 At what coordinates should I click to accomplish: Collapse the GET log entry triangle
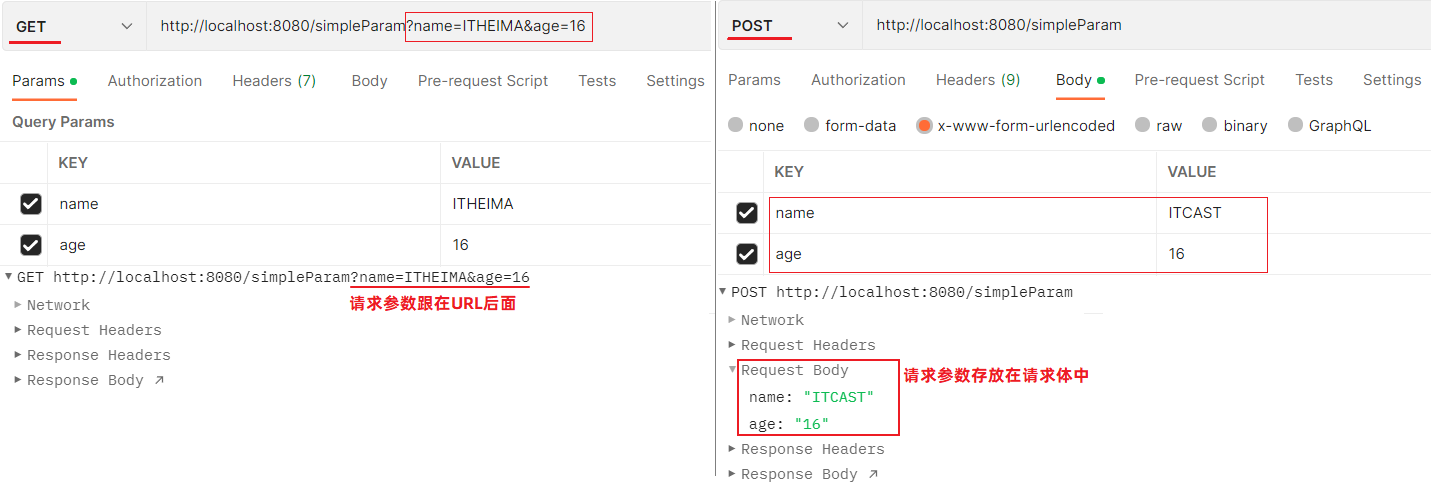pyautogui.click(x=9, y=277)
